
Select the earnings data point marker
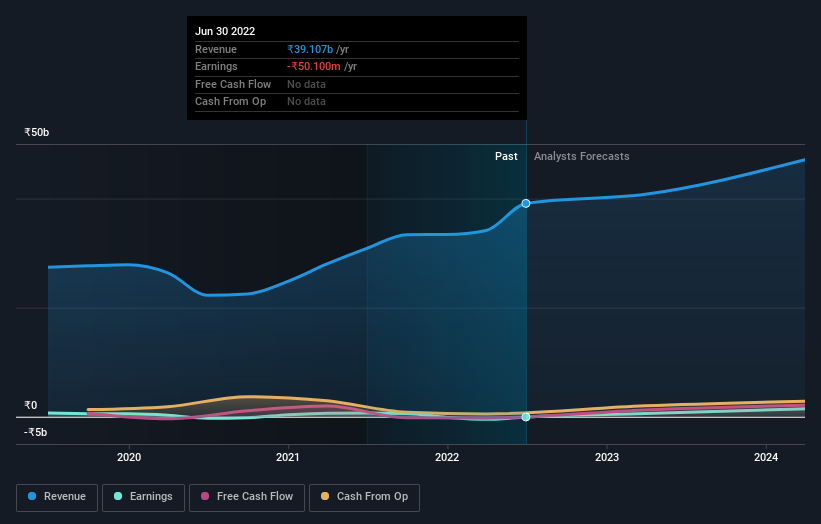(526, 417)
